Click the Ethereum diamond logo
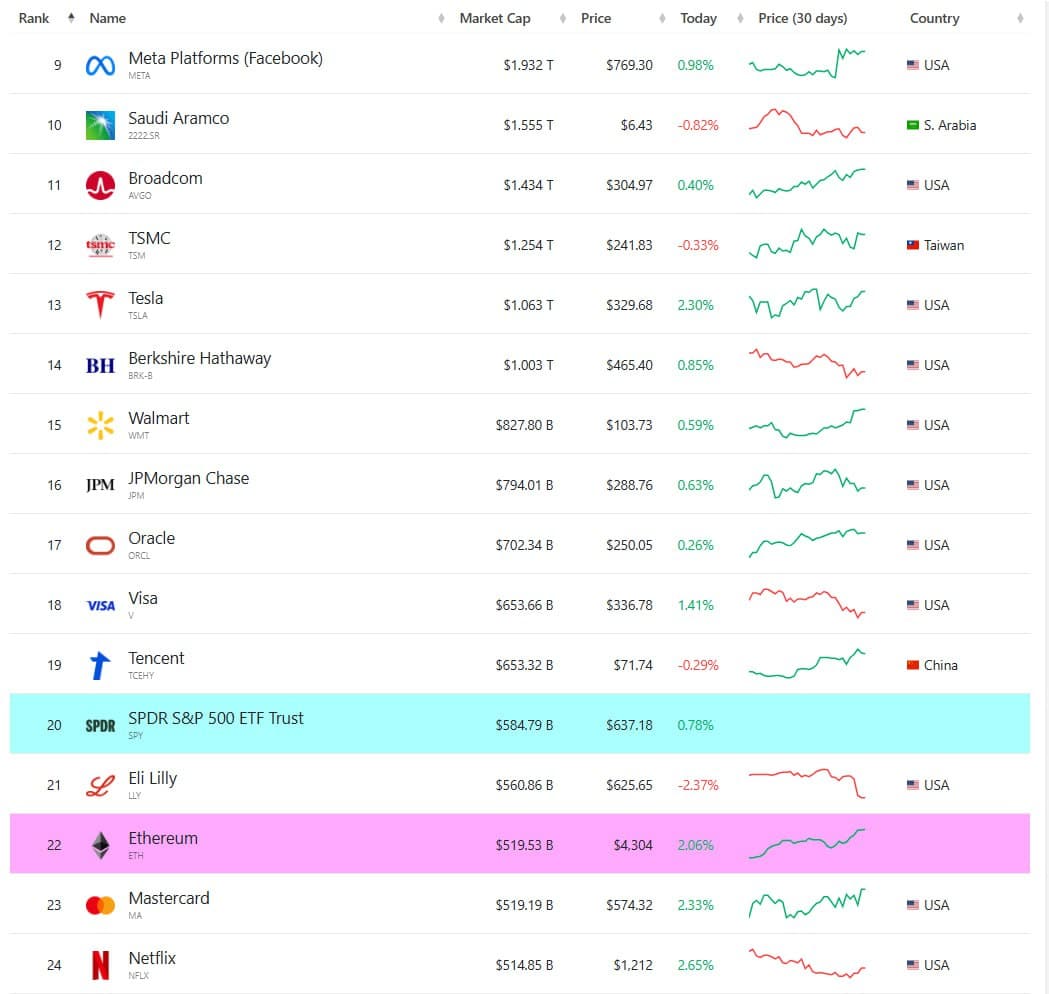This screenshot has width=1049, height=994. [x=99, y=844]
